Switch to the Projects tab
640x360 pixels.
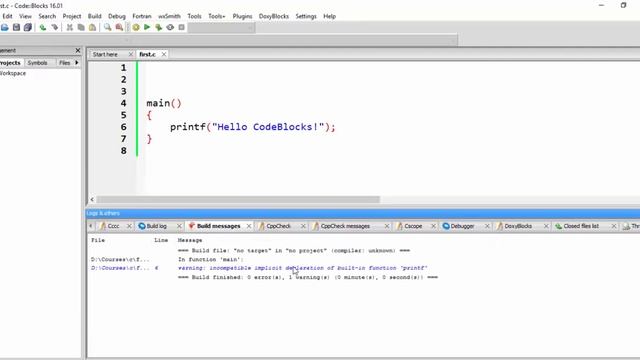tap(10, 63)
